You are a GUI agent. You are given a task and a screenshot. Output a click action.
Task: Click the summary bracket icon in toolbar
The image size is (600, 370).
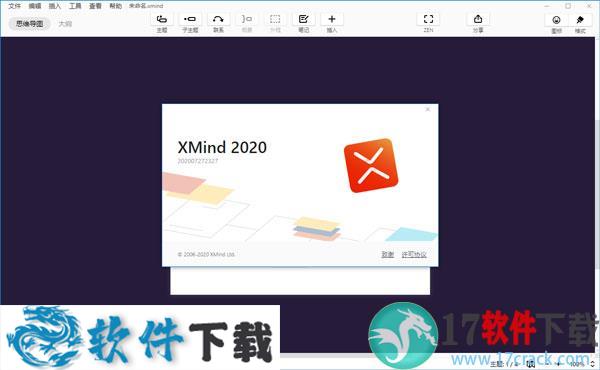click(247, 19)
